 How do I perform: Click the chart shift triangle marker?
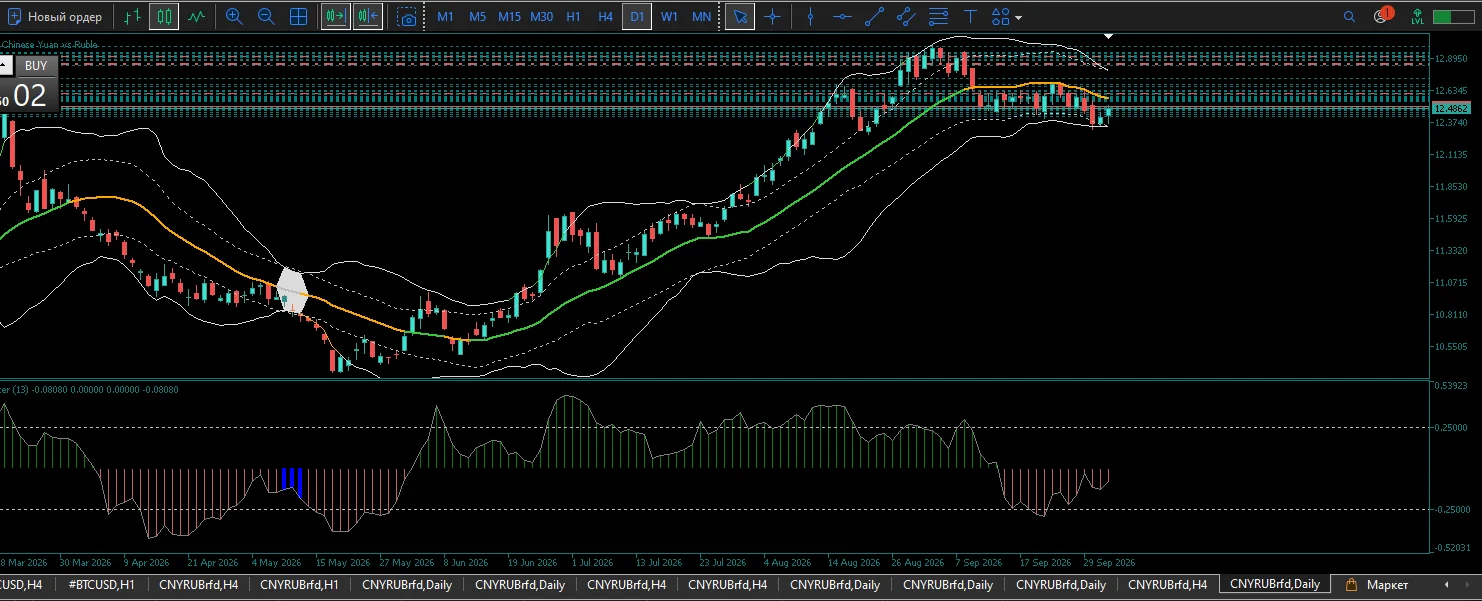[1108, 36]
